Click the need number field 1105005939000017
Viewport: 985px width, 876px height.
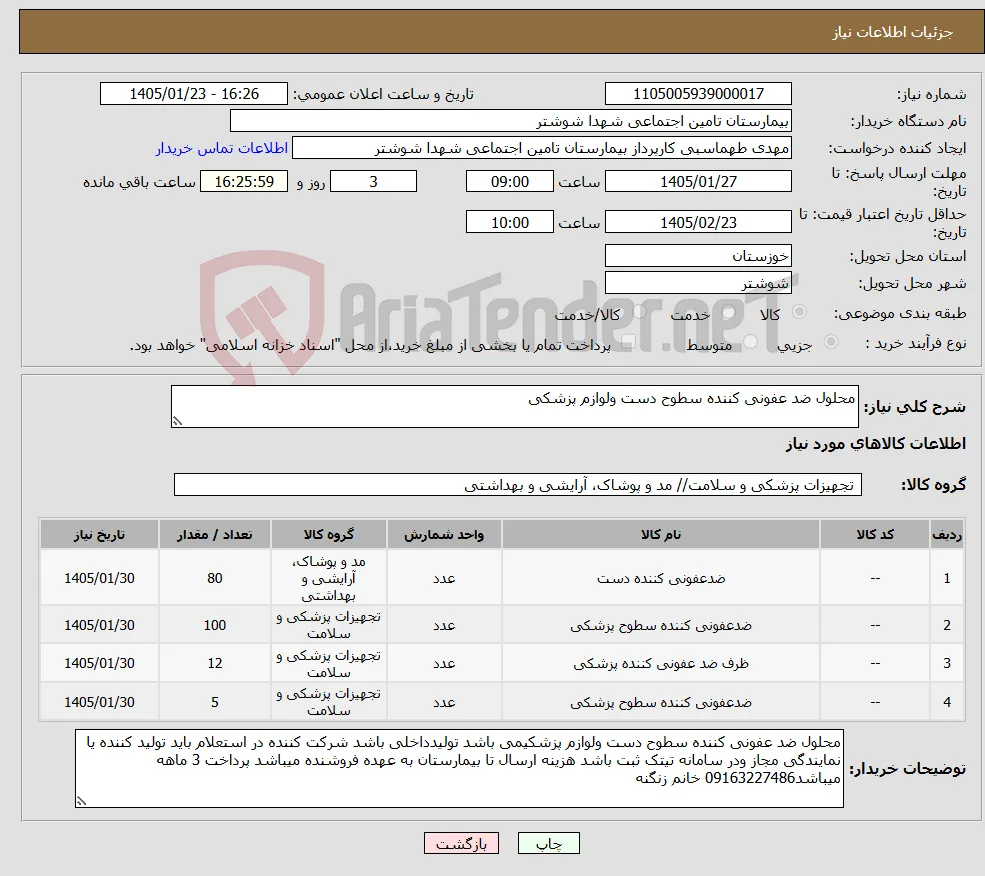(x=698, y=94)
